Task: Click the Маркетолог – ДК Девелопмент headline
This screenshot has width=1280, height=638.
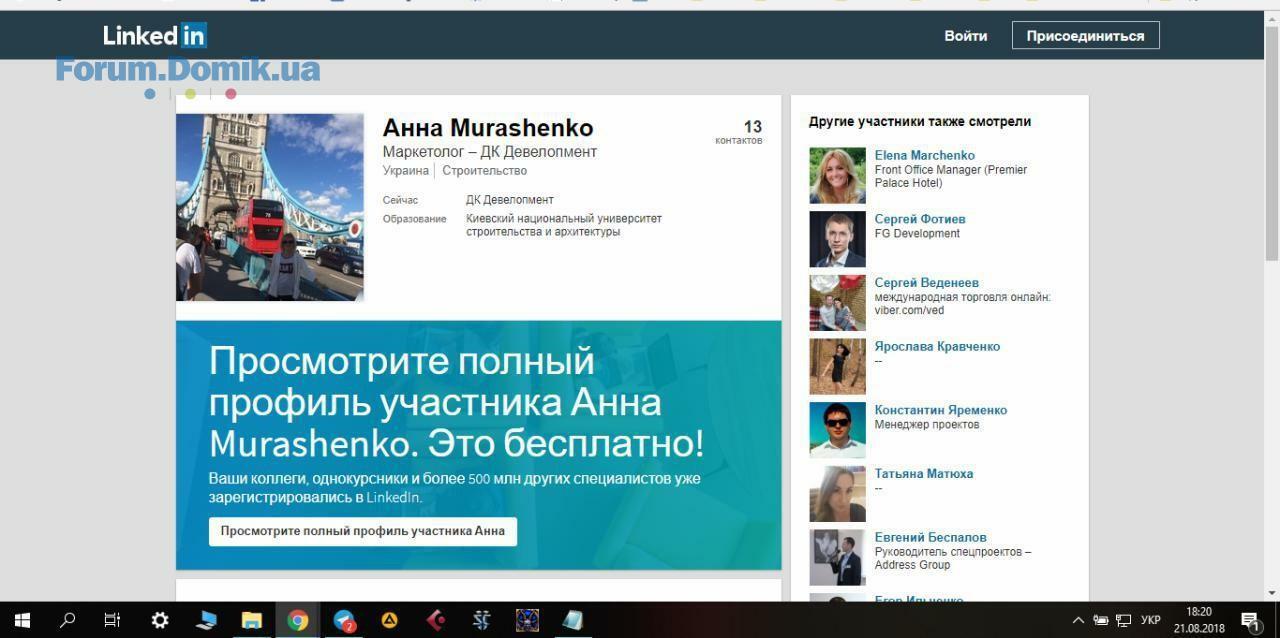Action: tap(490, 152)
